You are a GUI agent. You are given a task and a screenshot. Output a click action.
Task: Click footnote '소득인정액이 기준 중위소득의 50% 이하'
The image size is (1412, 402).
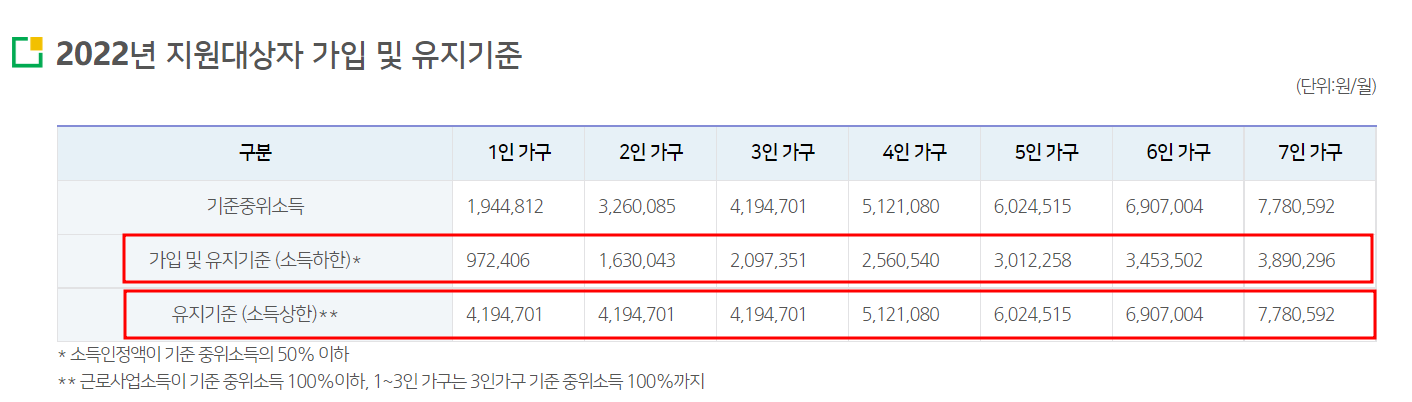click(x=210, y=354)
